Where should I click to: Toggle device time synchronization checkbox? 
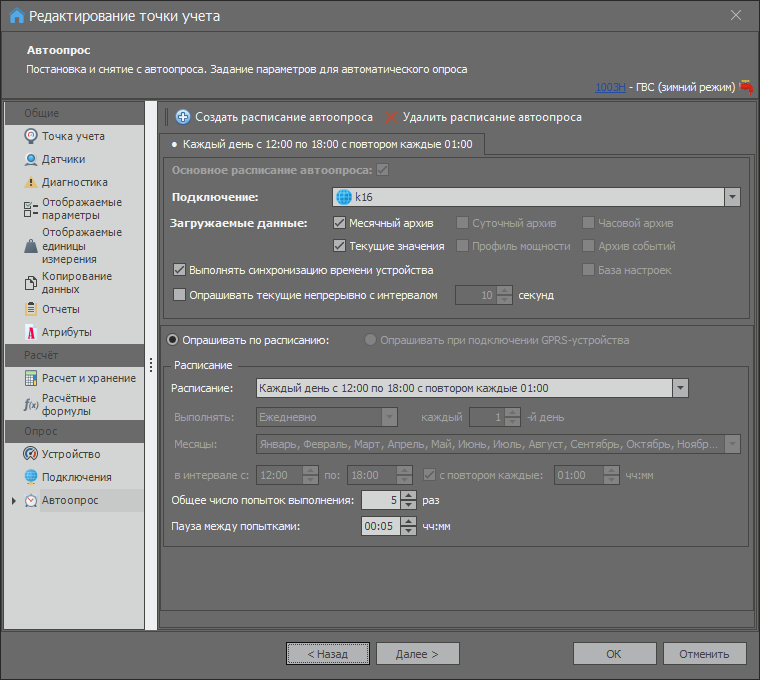click(x=180, y=270)
